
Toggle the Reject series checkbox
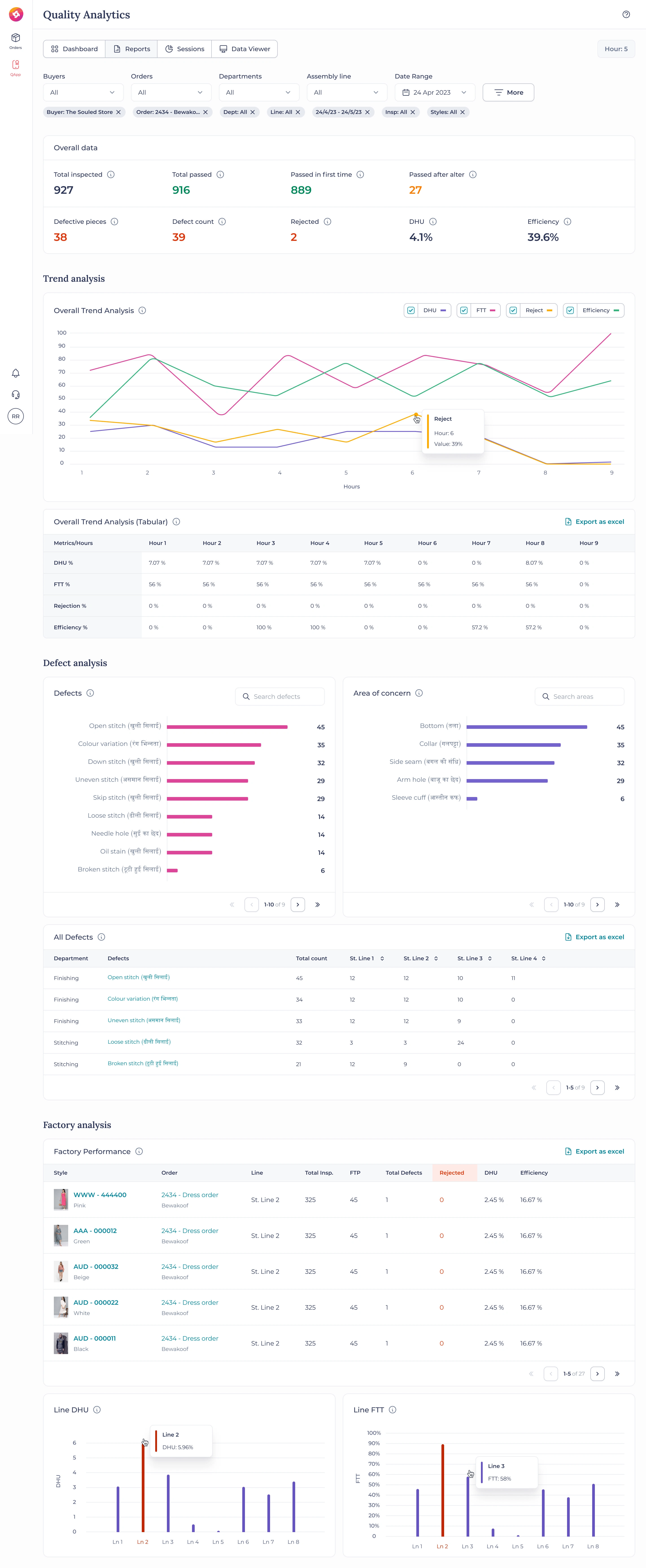click(x=513, y=310)
